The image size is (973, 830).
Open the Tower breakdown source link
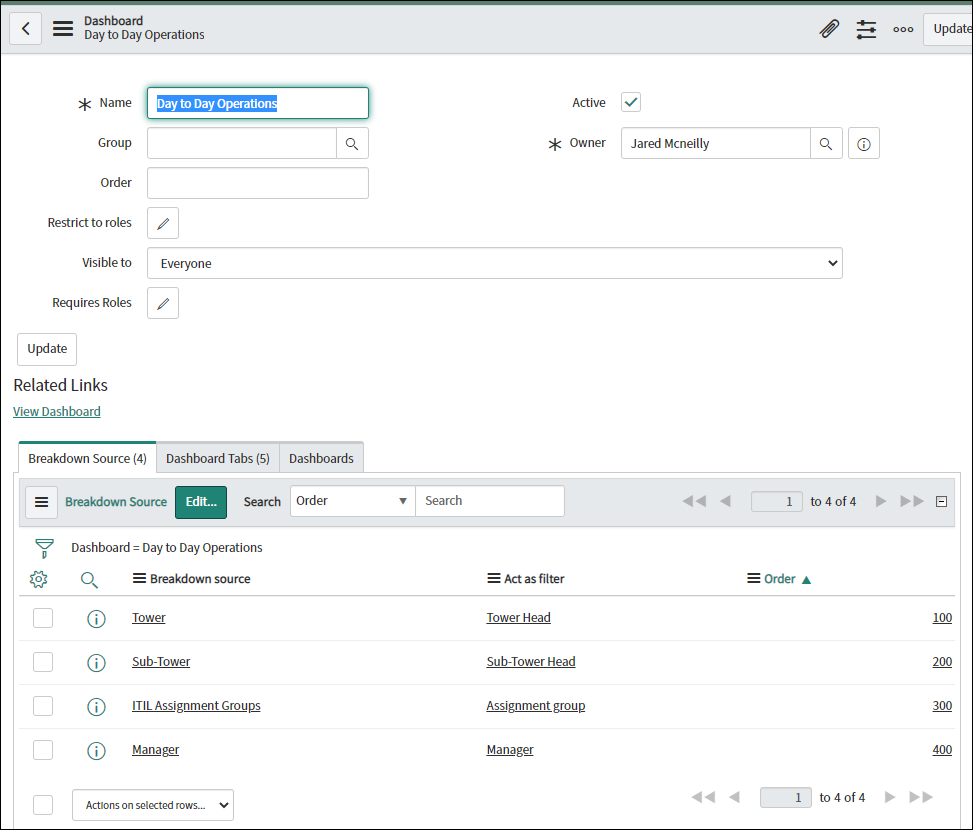click(149, 618)
